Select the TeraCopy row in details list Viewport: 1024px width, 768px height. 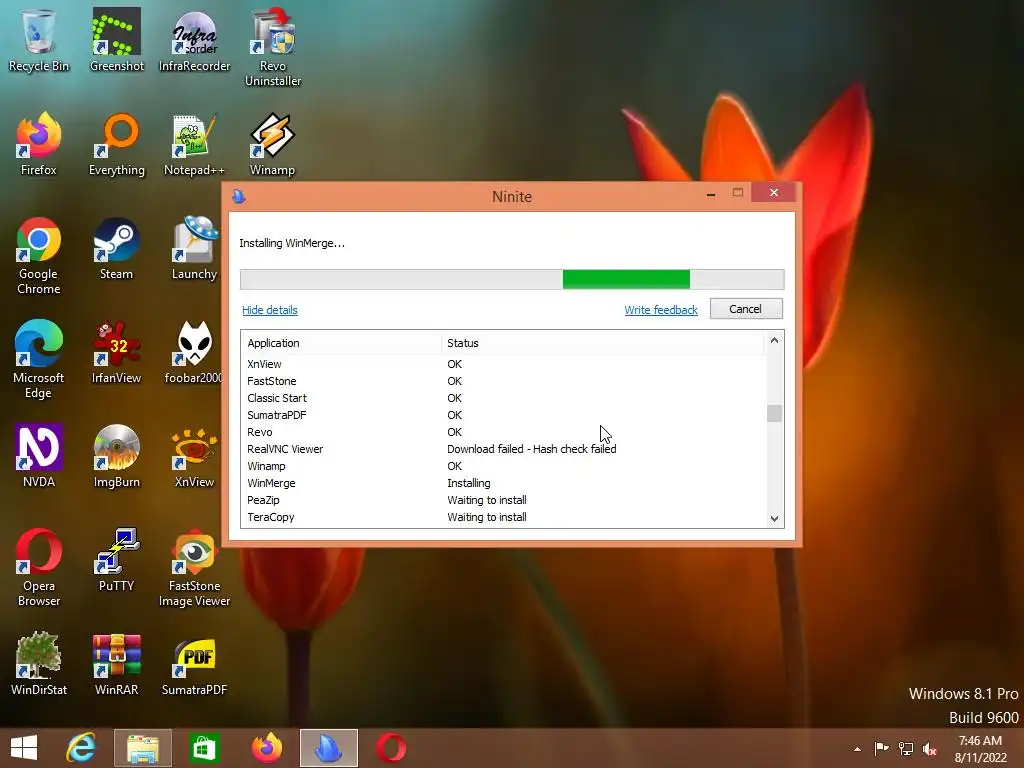[503, 517]
